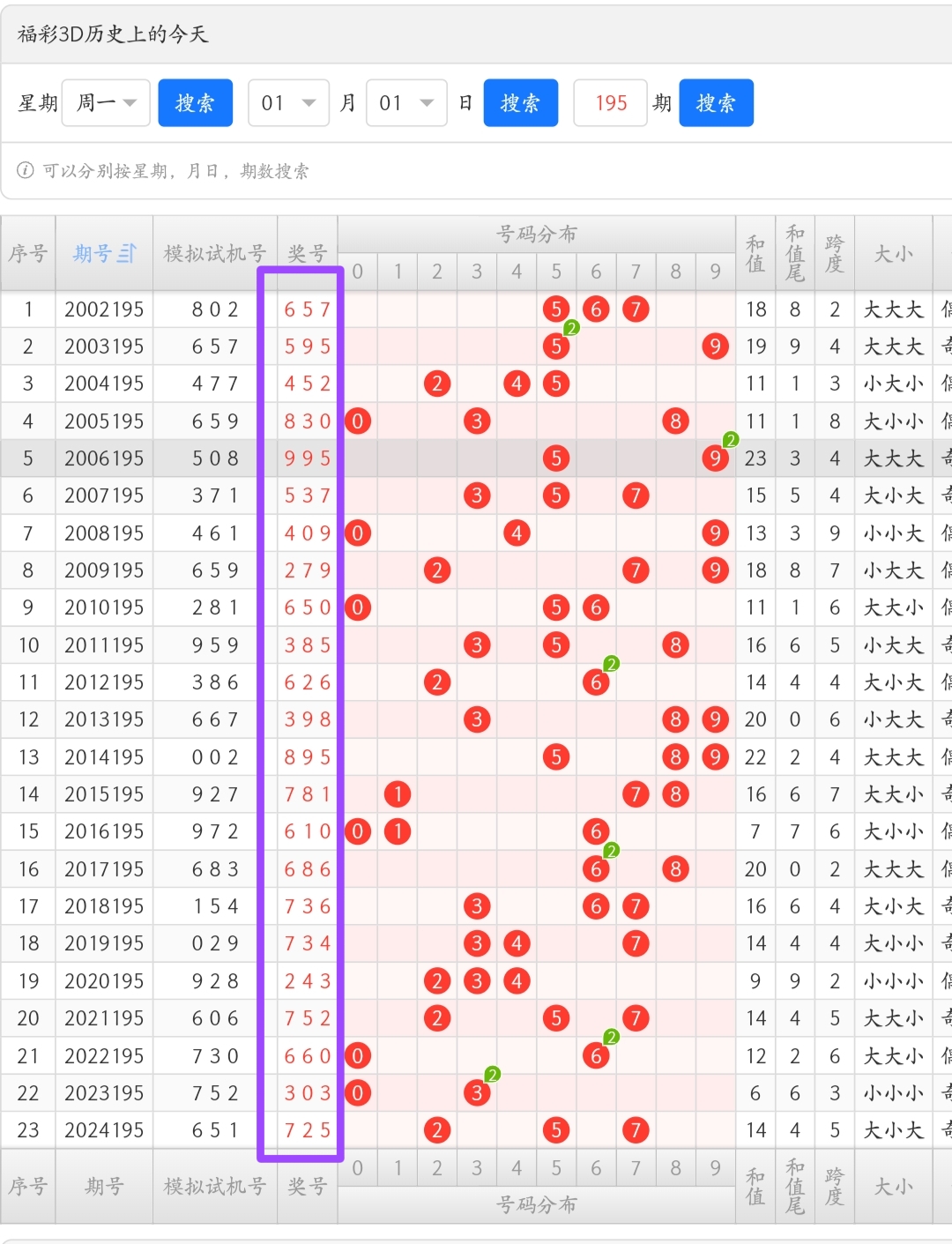Click red ball 6 in row 2002195
The width and height of the screenshot is (952, 1244).
click(596, 309)
